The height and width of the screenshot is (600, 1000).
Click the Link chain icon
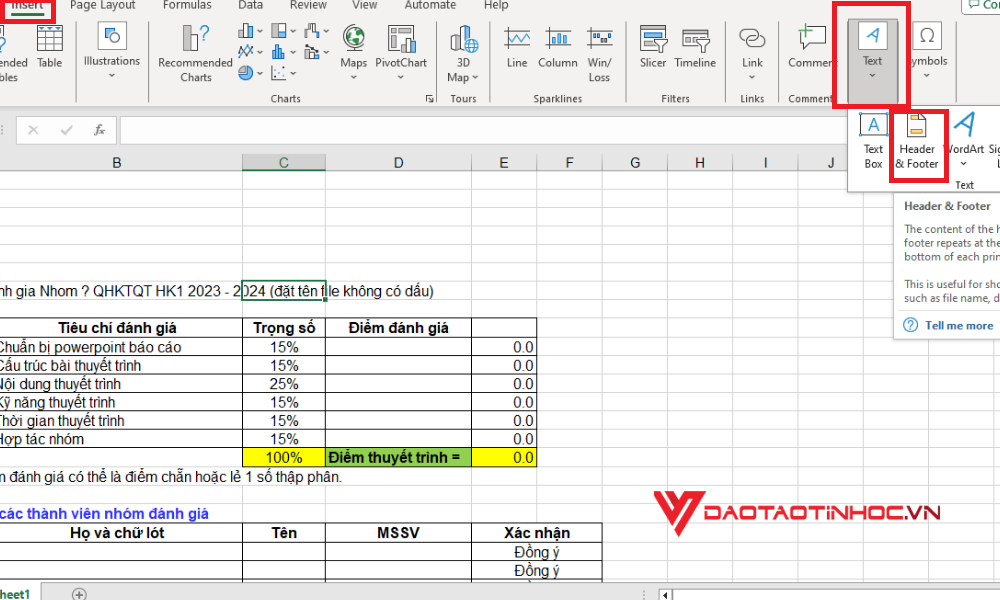click(753, 38)
